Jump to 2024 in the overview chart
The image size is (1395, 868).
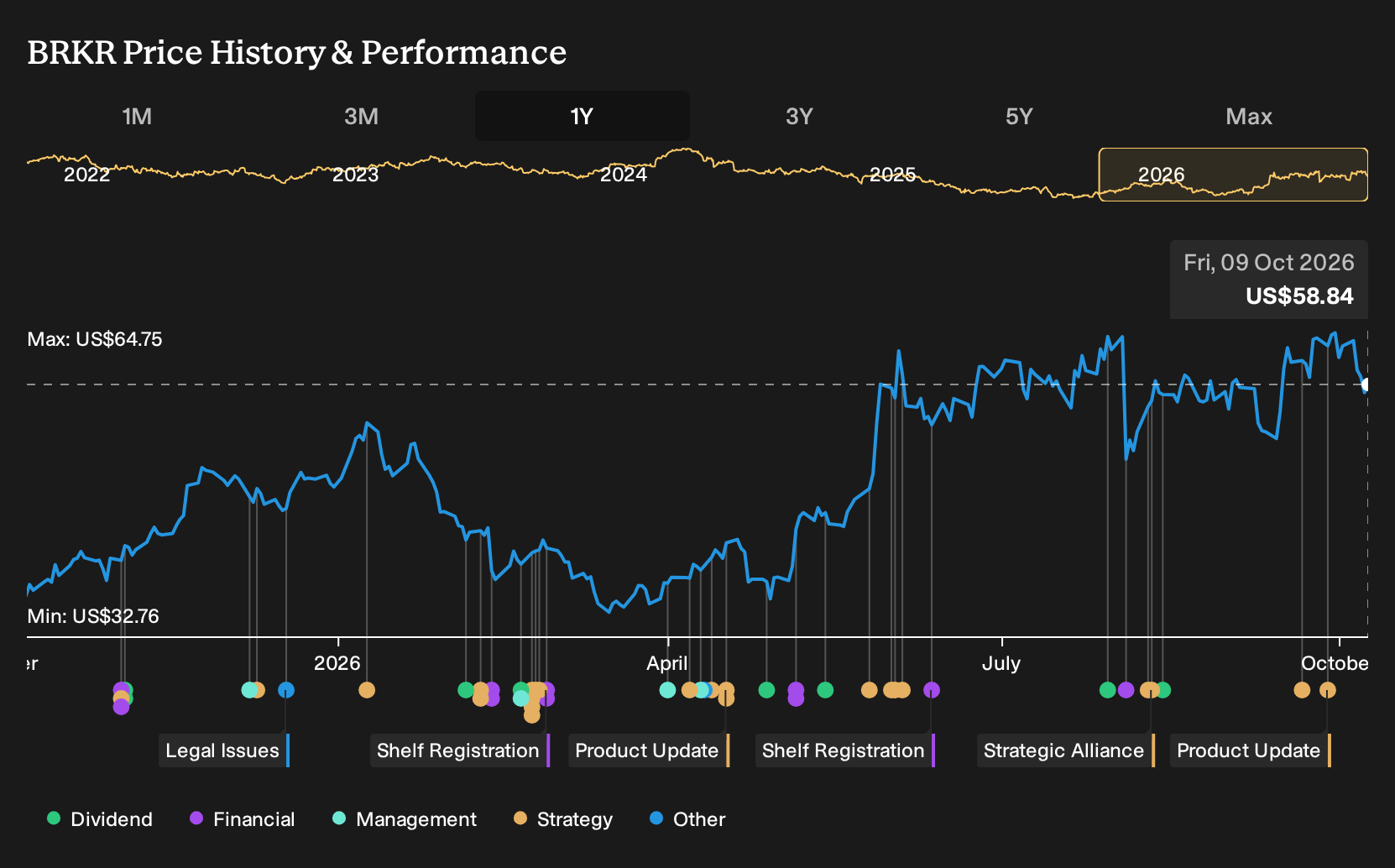click(624, 175)
